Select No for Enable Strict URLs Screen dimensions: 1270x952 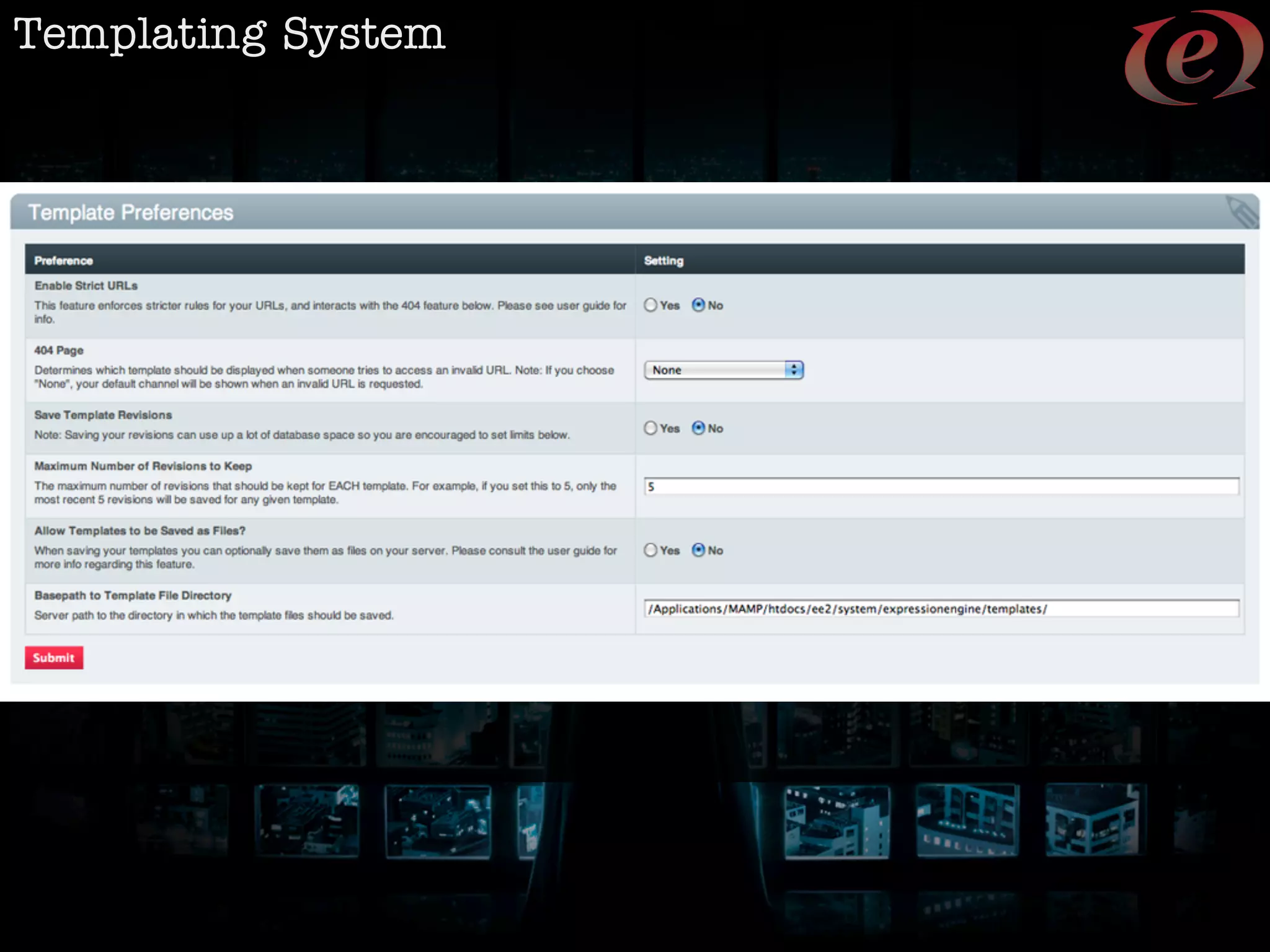click(698, 305)
